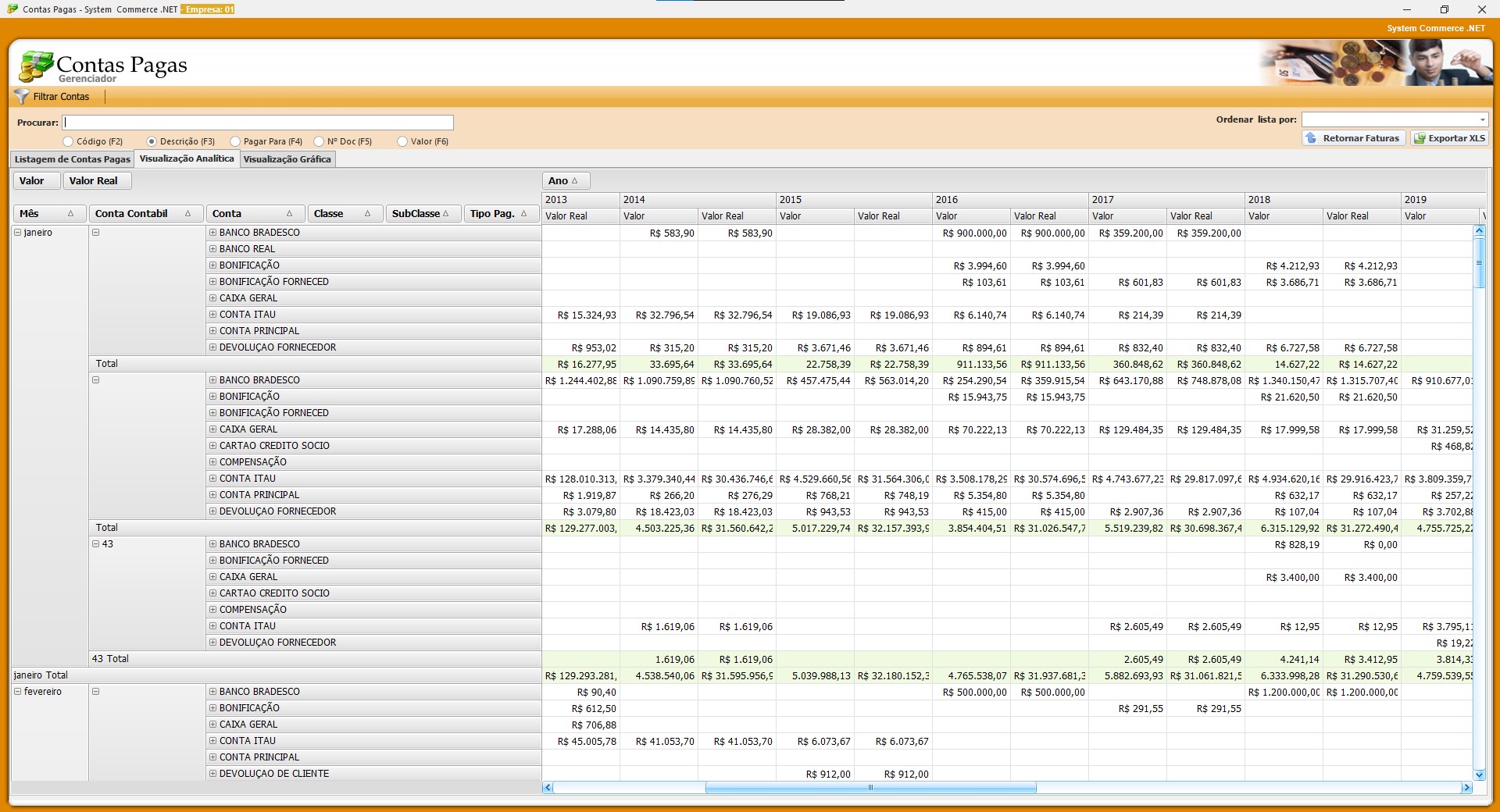Select the Código (F2) radio button
This screenshot has width=1500, height=812.
click(x=68, y=142)
